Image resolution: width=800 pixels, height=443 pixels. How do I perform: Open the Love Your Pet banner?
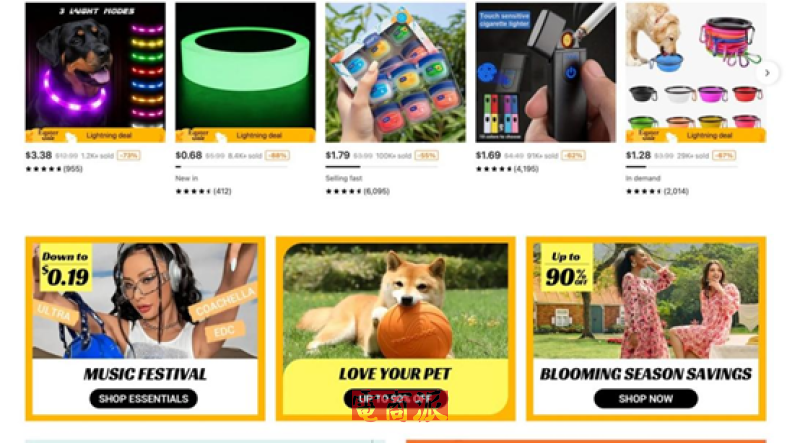point(395,329)
